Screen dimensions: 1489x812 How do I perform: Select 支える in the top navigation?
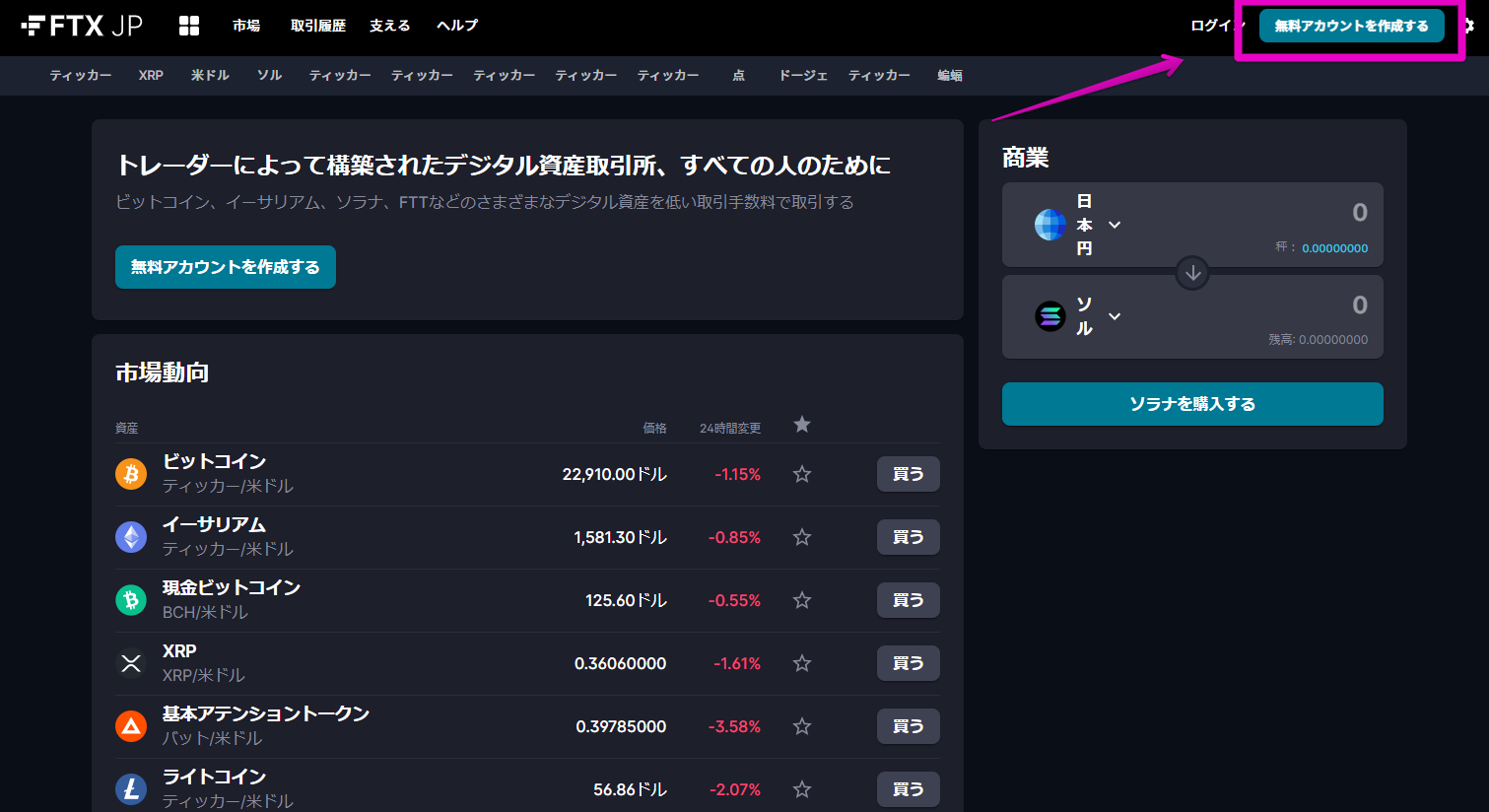390,26
